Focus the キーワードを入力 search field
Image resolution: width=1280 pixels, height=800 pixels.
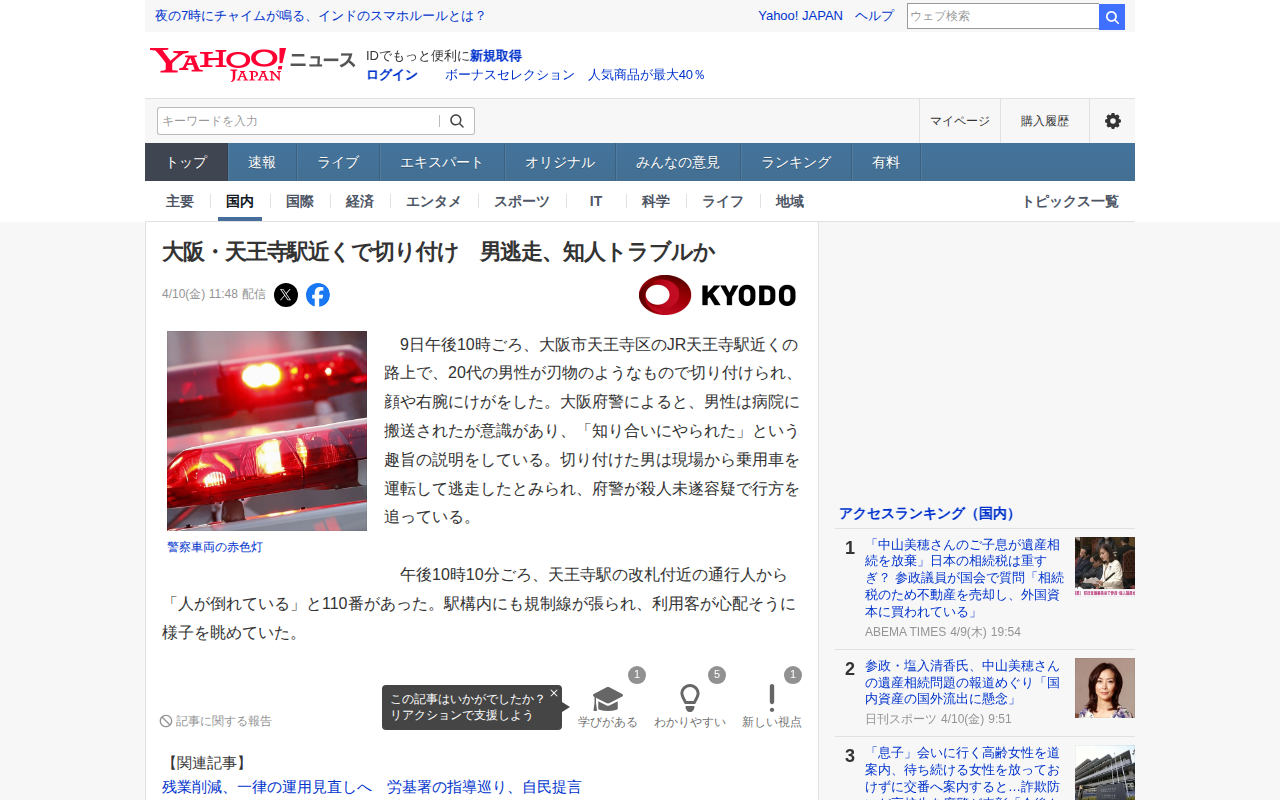tap(298, 121)
